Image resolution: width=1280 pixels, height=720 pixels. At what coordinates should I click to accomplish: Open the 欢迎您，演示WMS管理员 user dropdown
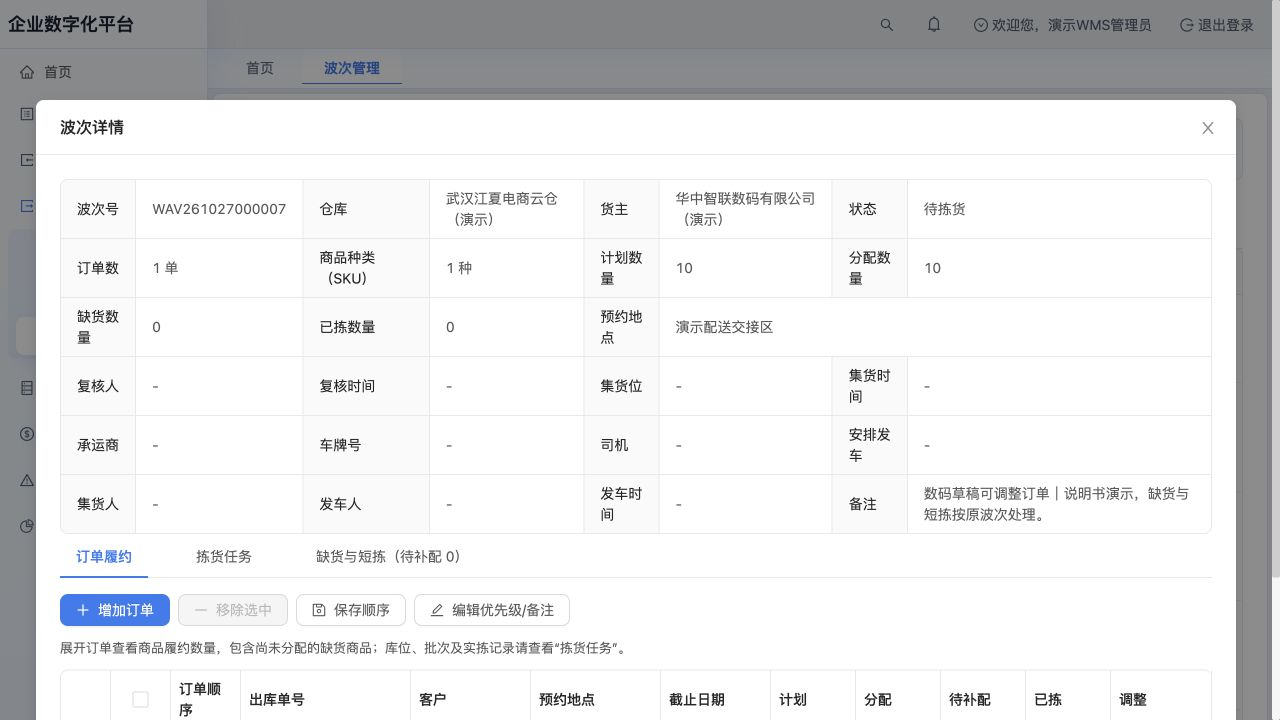pyautogui.click(x=1062, y=25)
